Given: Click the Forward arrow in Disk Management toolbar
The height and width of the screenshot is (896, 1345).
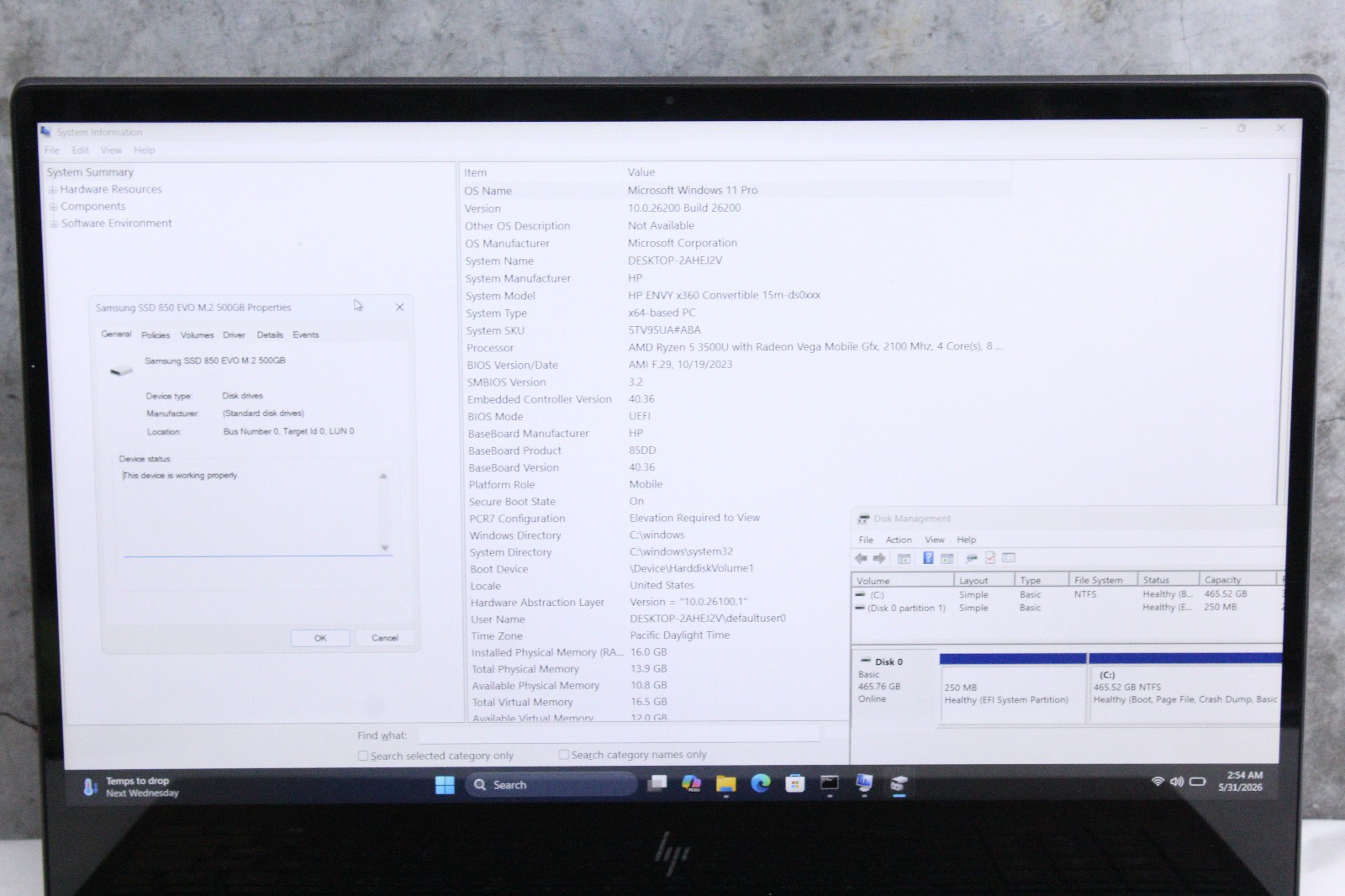Looking at the screenshot, I should tap(879, 558).
